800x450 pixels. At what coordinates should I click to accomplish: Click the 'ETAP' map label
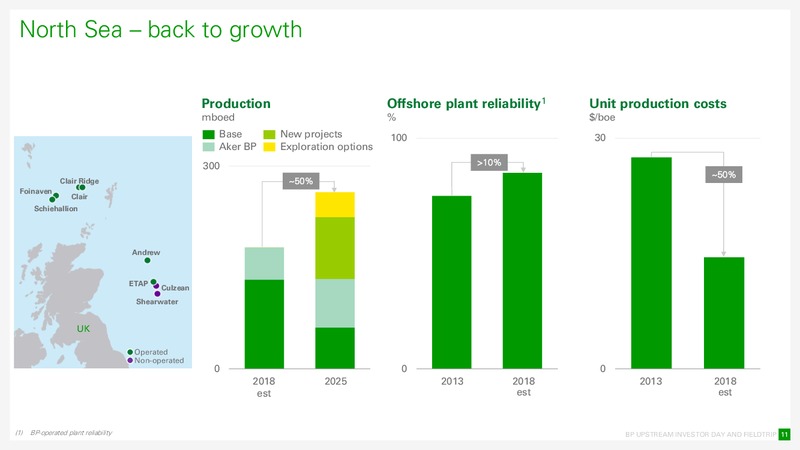[138, 283]
